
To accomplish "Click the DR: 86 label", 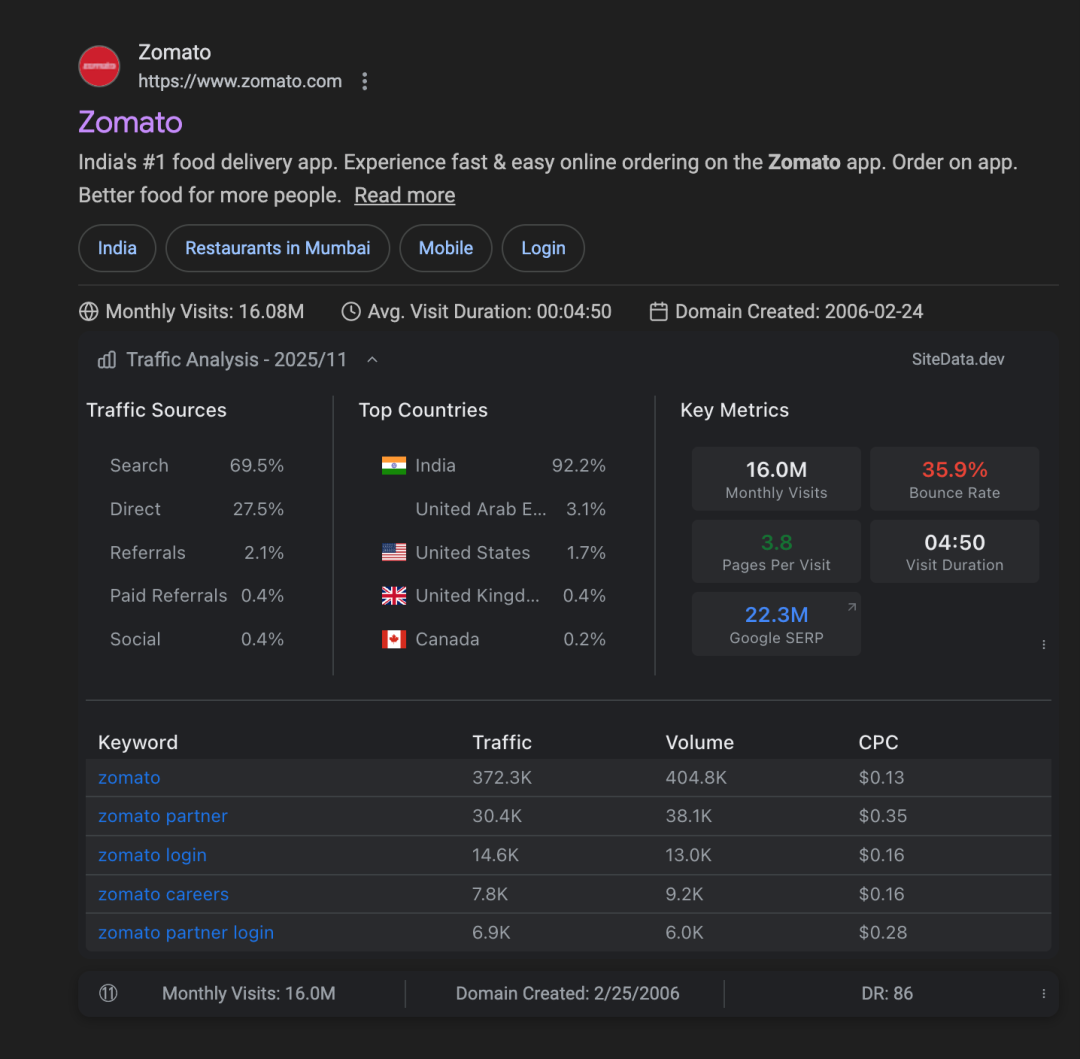I will point(886,993).
